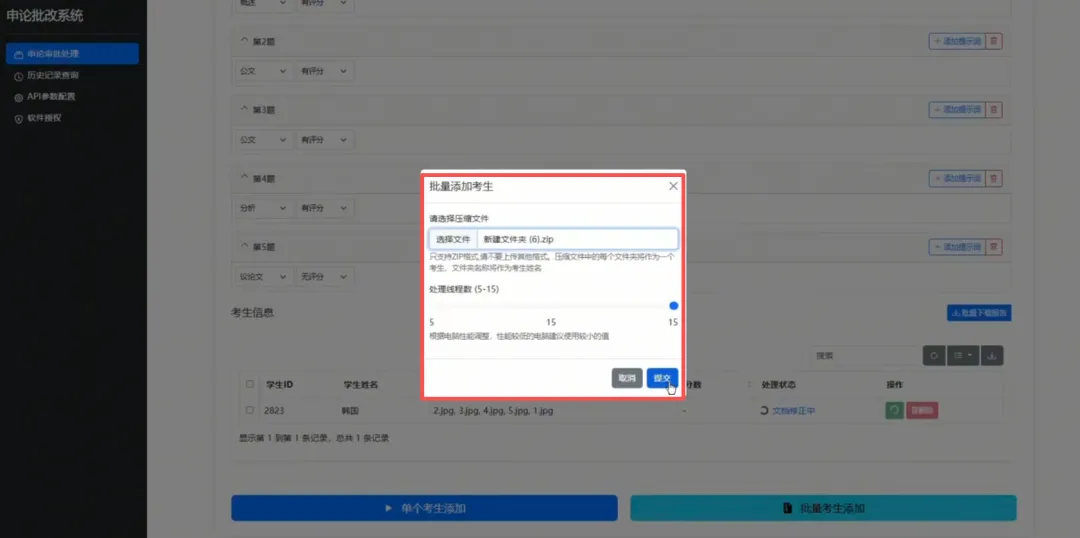Click the red delete button for student 2823
This screenshot has width=1080, height=538.
coord(922,411)
